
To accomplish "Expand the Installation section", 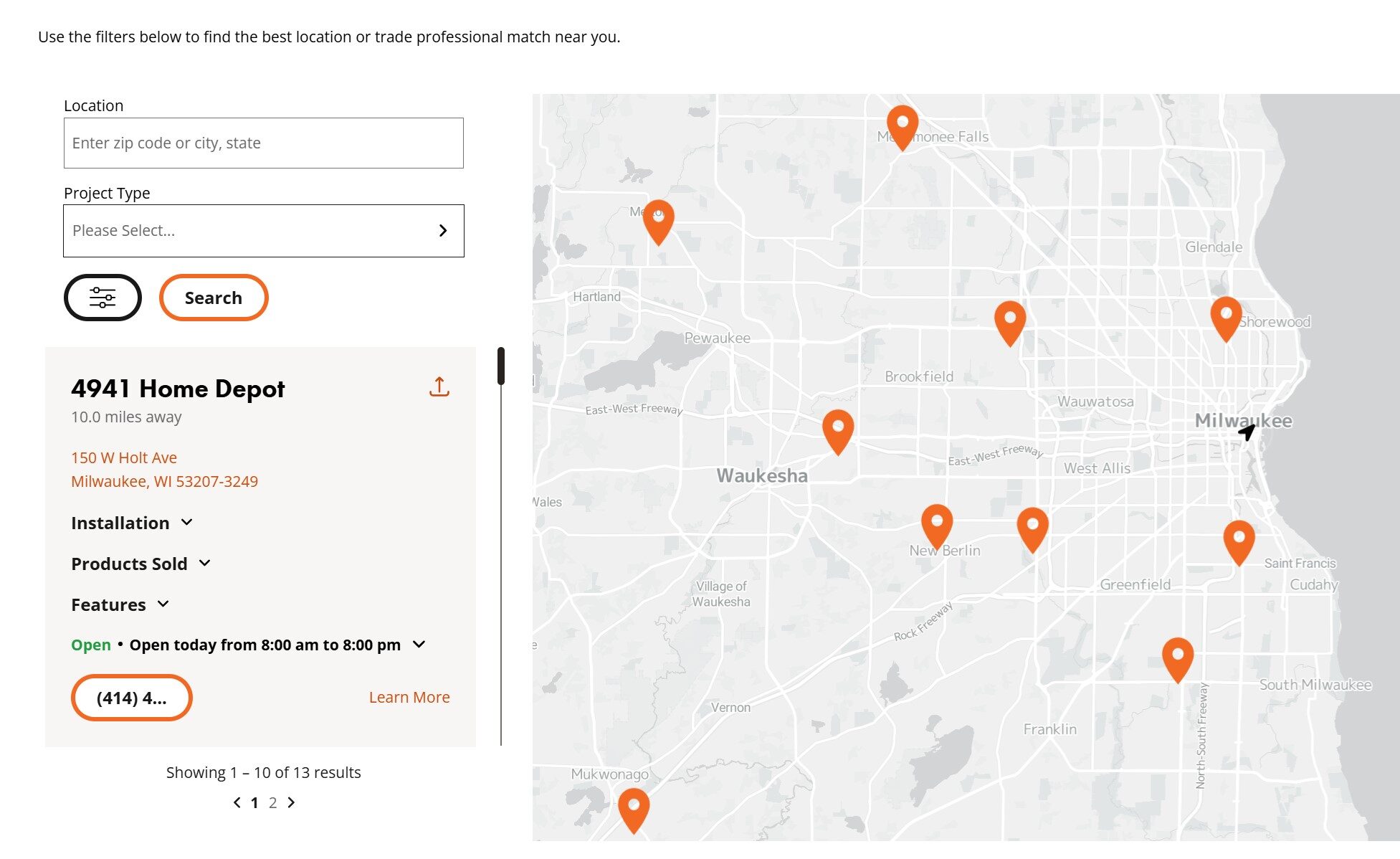I will 132,523.
